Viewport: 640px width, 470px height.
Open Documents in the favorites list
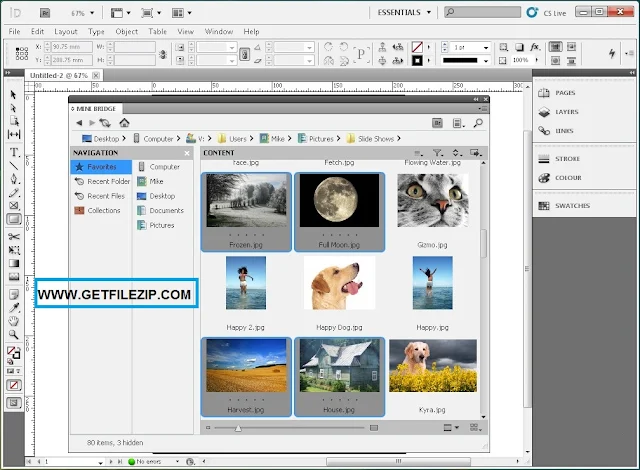click(160, 211)
